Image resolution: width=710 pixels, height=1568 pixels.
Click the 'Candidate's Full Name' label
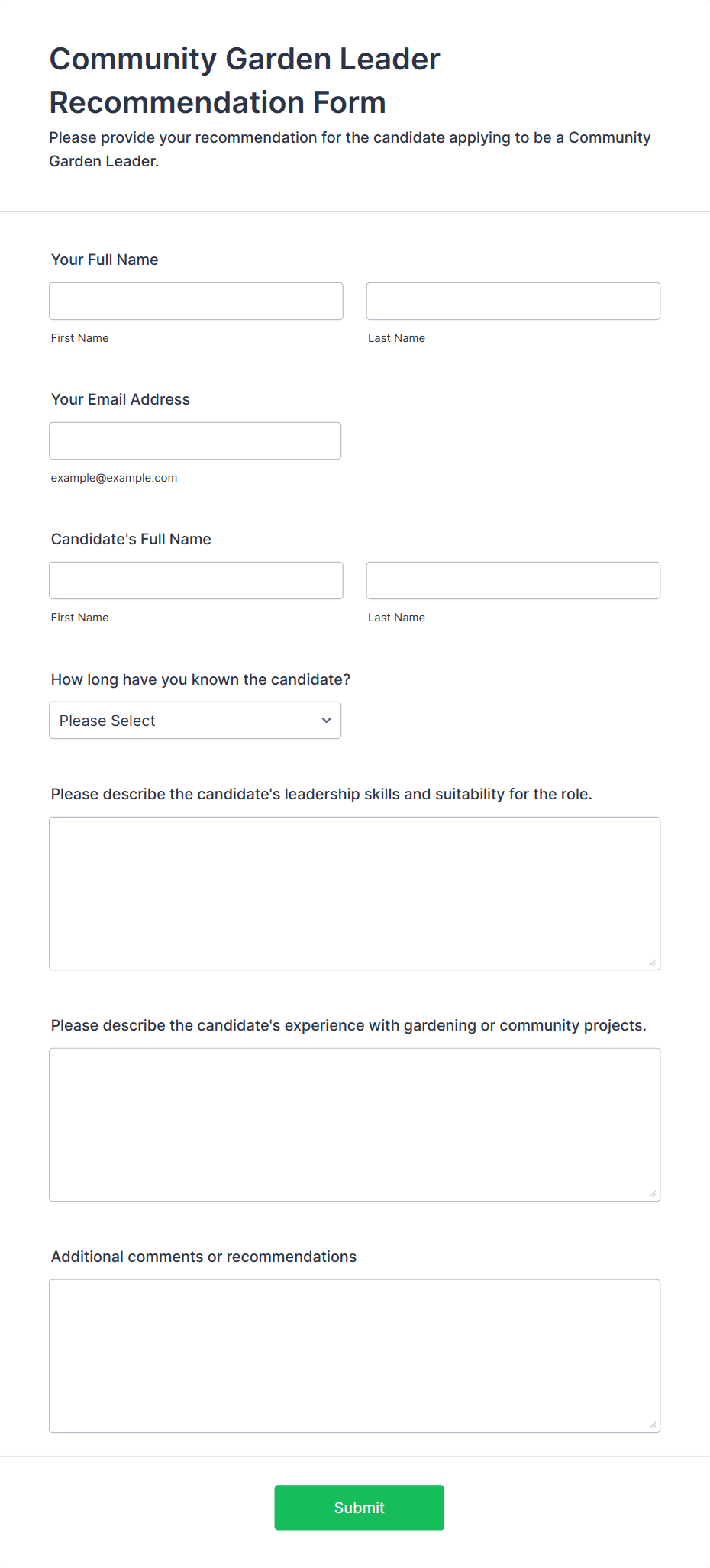tap(131, 539)
